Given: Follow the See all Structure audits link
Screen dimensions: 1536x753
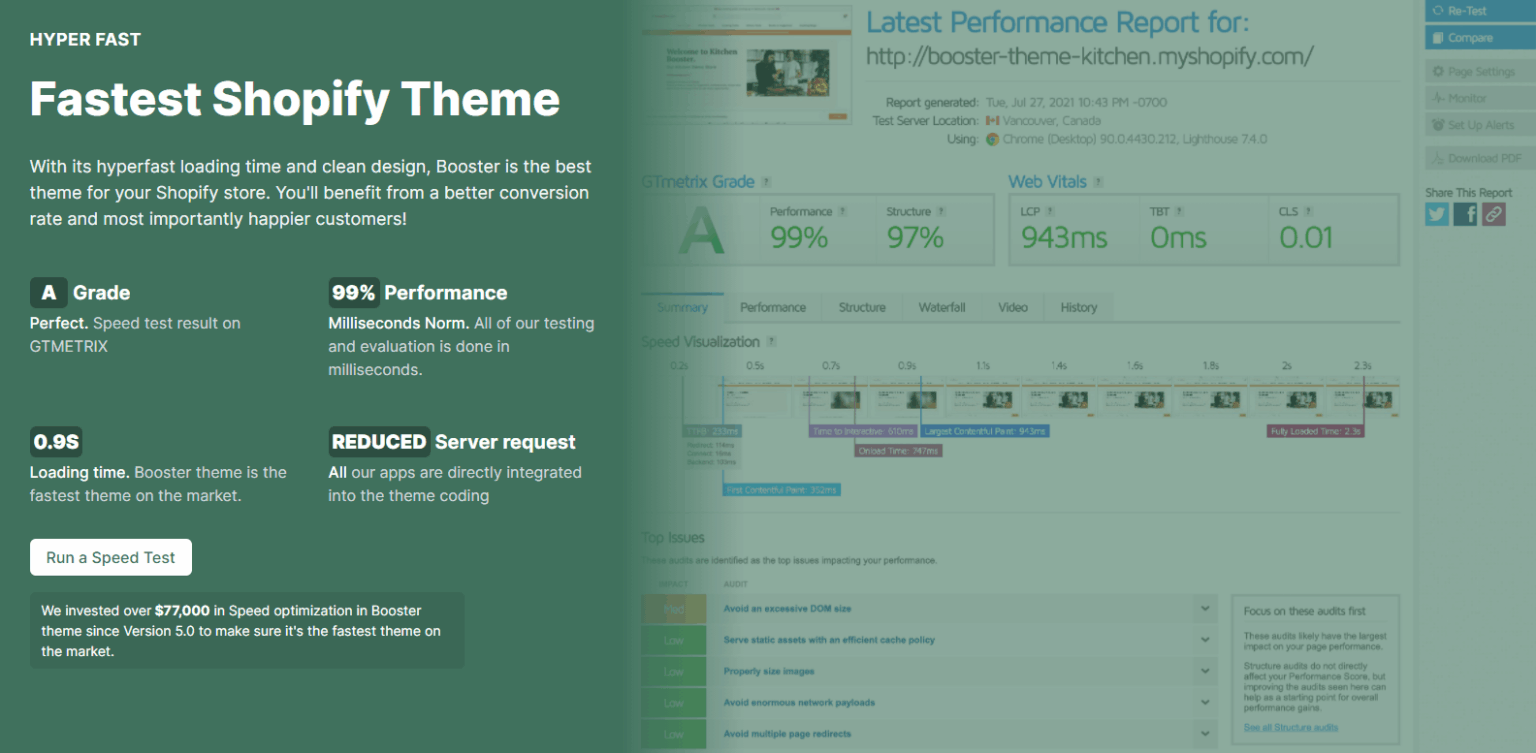Looking at the screenshot, I should pyautogui.click(x=1290, y=727).
